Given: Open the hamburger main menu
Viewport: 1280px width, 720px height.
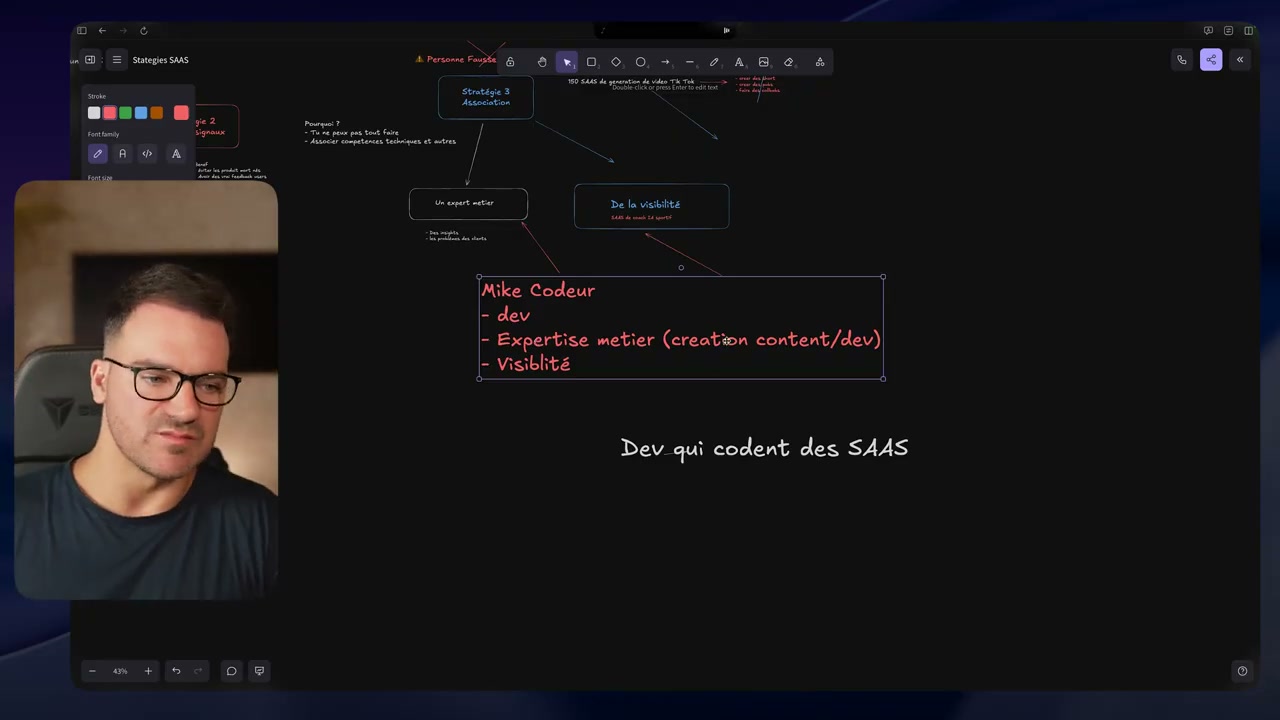Looking at the screenshot, I should pyautogui.click(x=117, y=60).
